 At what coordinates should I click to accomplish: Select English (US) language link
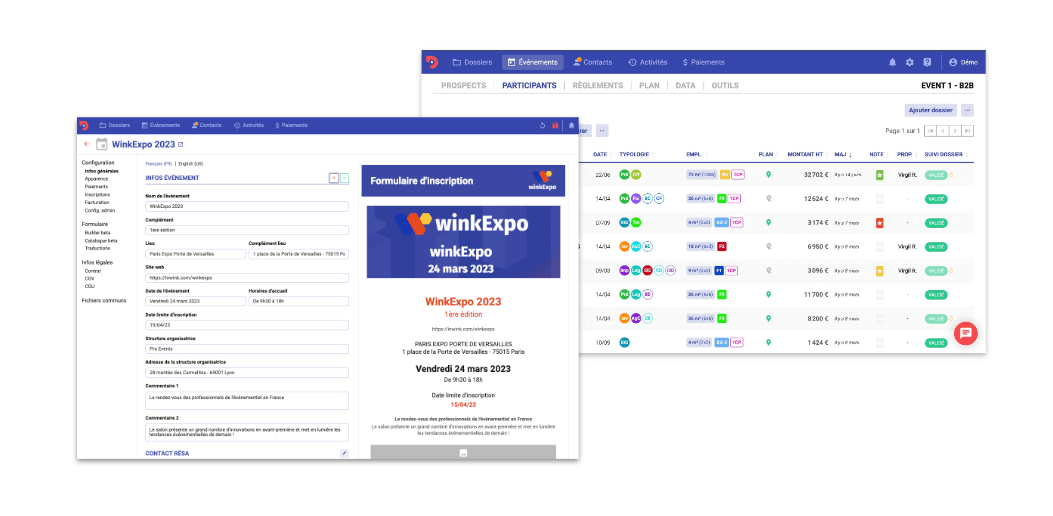click(x=190, y=163)
